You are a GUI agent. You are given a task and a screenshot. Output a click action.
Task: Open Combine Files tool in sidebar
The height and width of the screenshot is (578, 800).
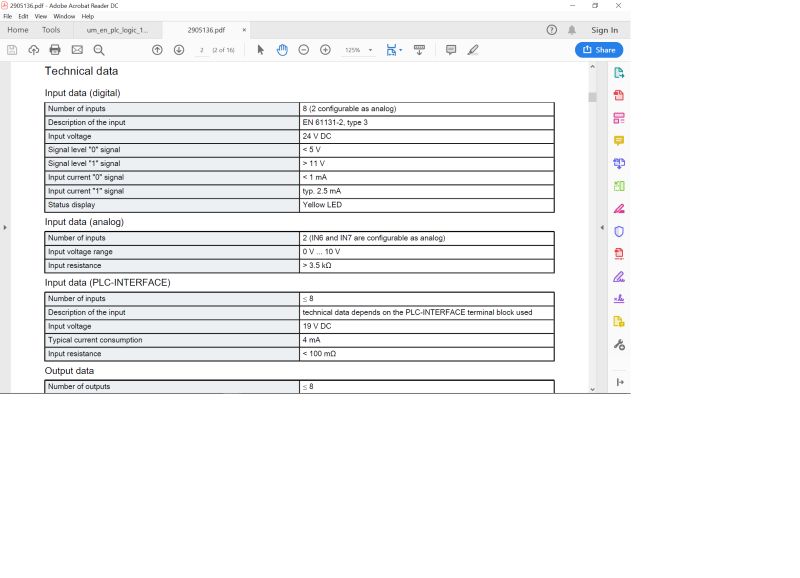(x=619, y=163)
